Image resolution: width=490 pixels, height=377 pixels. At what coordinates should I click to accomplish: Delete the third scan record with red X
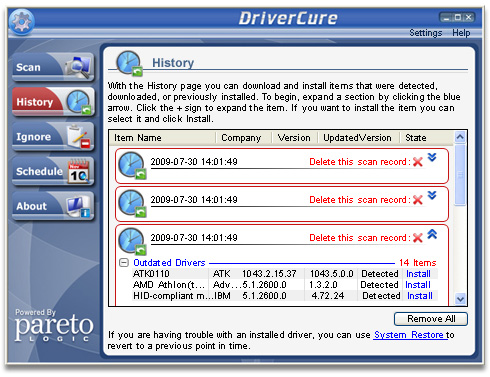coord(417,238)
